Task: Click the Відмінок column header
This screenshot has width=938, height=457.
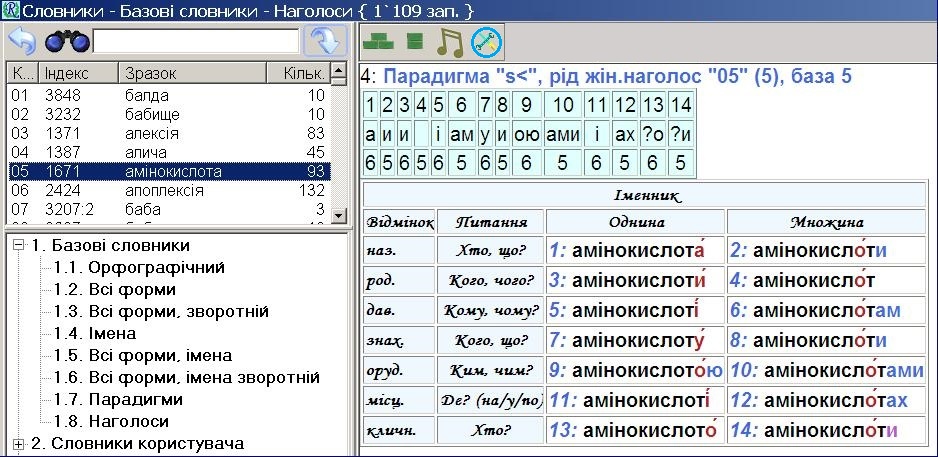Action: pyautogui.click(x=399, y=222)
